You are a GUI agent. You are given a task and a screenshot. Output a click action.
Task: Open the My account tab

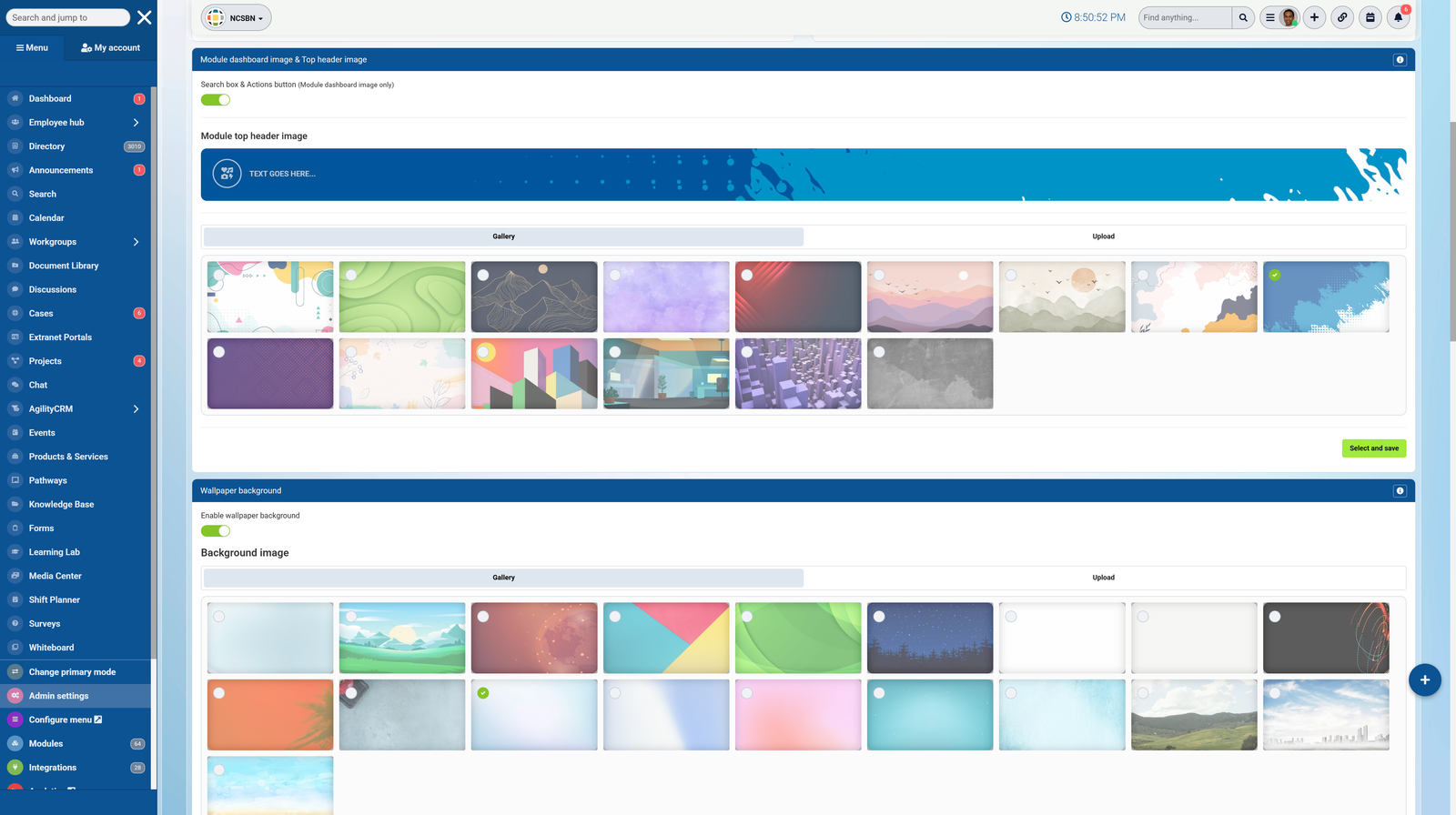pyautogui.click(x=111, y=48)
